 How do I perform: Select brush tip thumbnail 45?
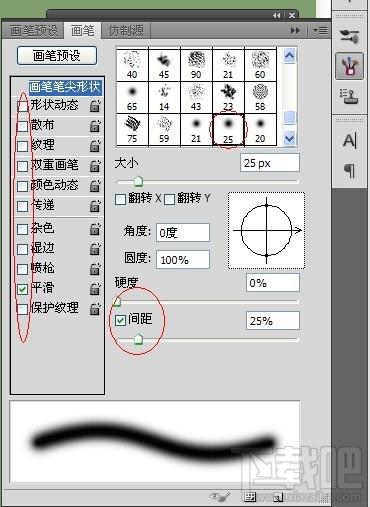164,65
